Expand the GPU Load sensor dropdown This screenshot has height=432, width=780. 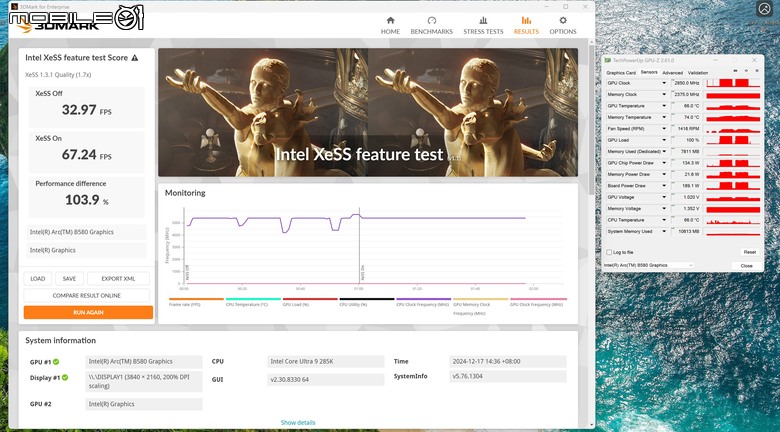(664, 140)
